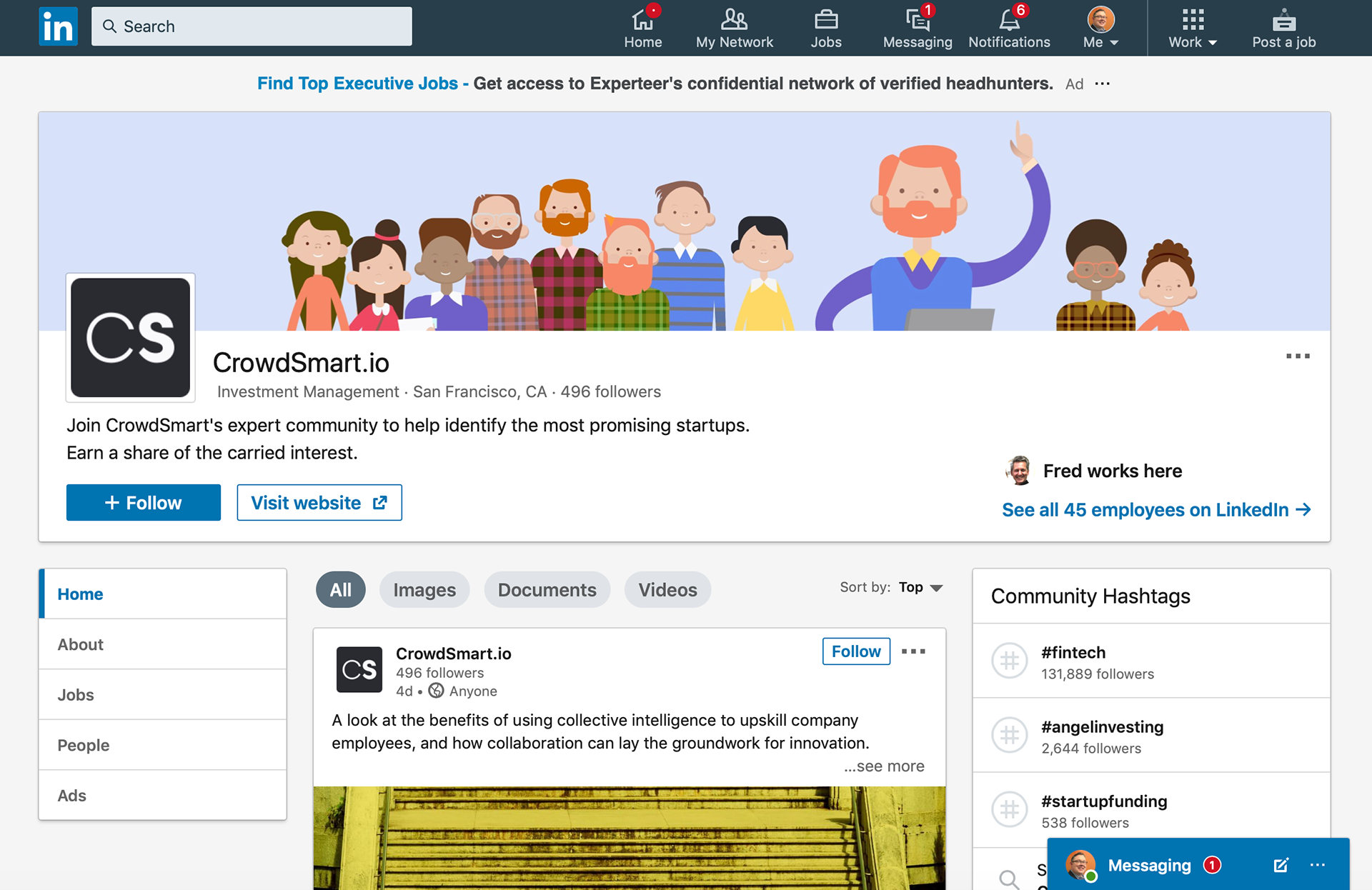Click the #fintech hashtag icon
The width and height of the screenshot is (1372, 890).
point(1009,661)
